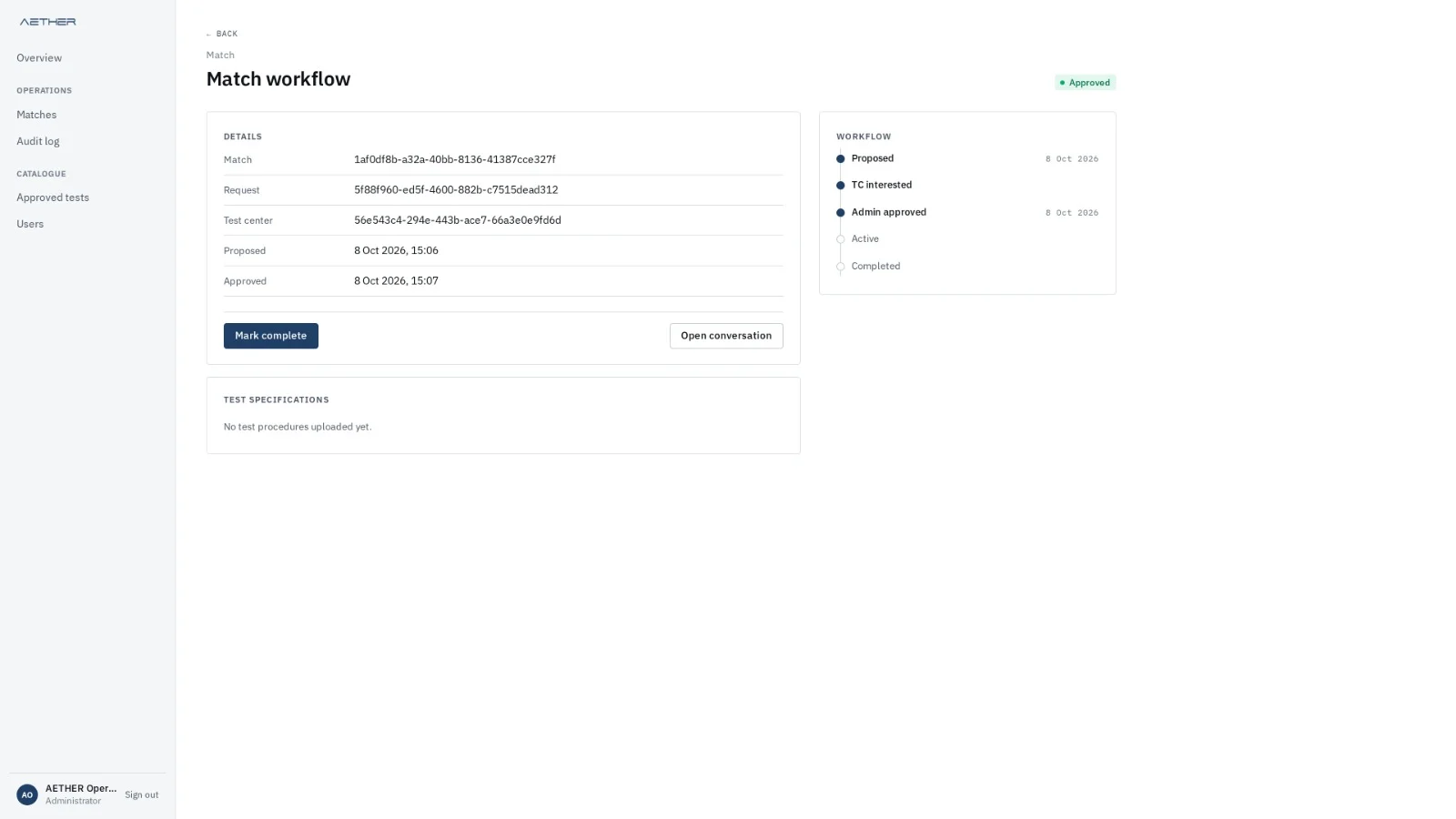Open the Overview page
Screen dimensions: 1456x819
click(x=39, y=57)
